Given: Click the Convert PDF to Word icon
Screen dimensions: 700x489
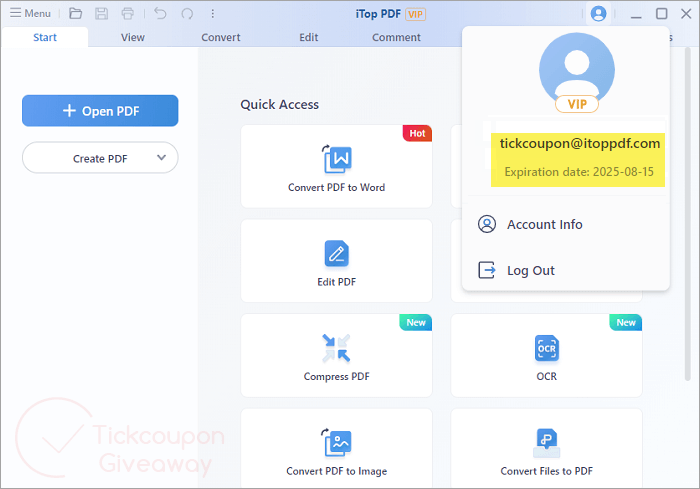Looking at the screenshot, I should 337,159.
